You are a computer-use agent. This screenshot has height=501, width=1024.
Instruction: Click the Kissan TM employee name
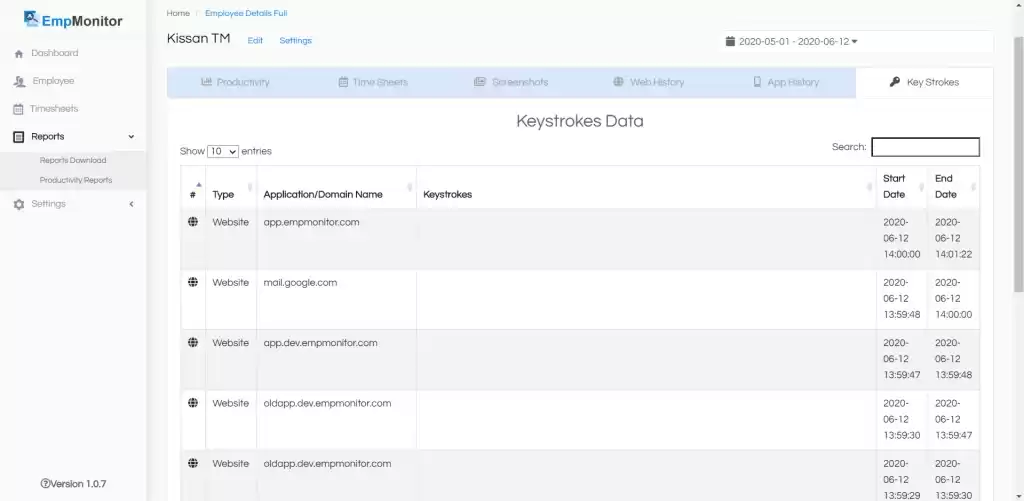199,39
